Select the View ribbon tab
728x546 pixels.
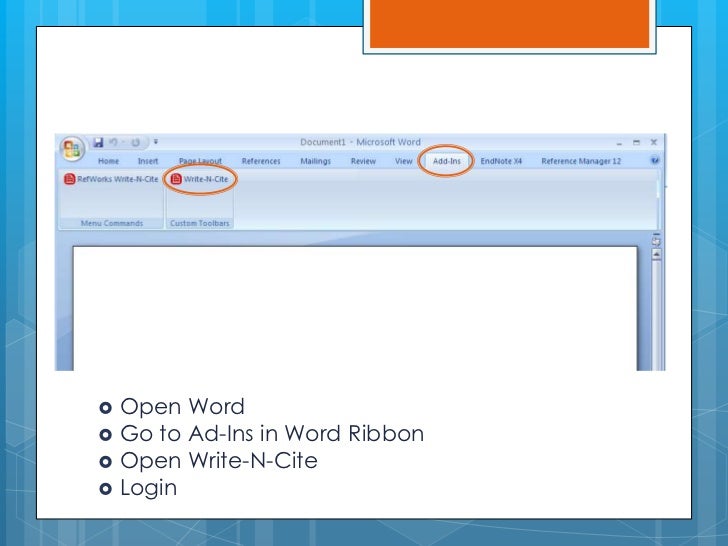tap(403, 161)
